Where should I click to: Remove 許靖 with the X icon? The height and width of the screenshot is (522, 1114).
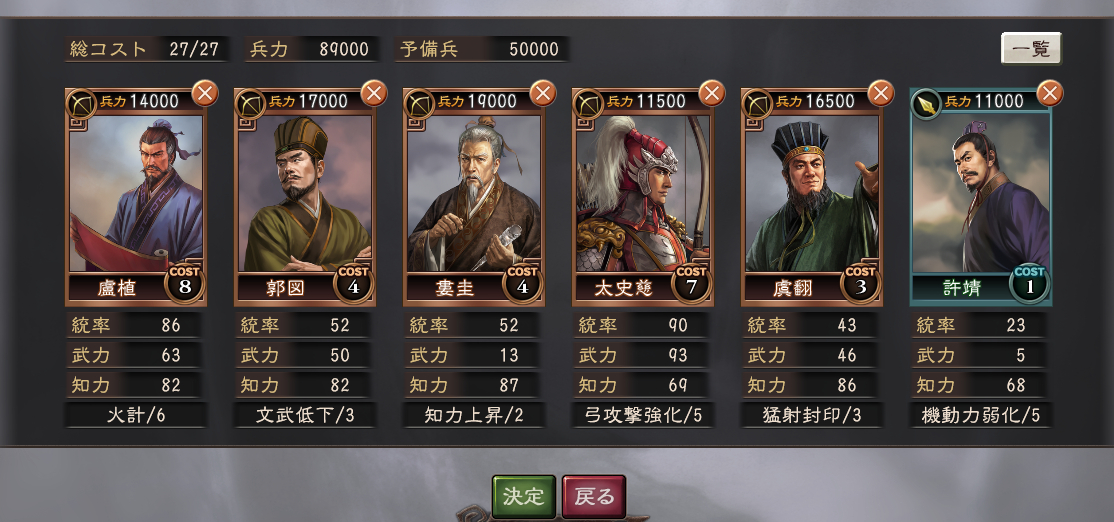(x=1050, y=94)
